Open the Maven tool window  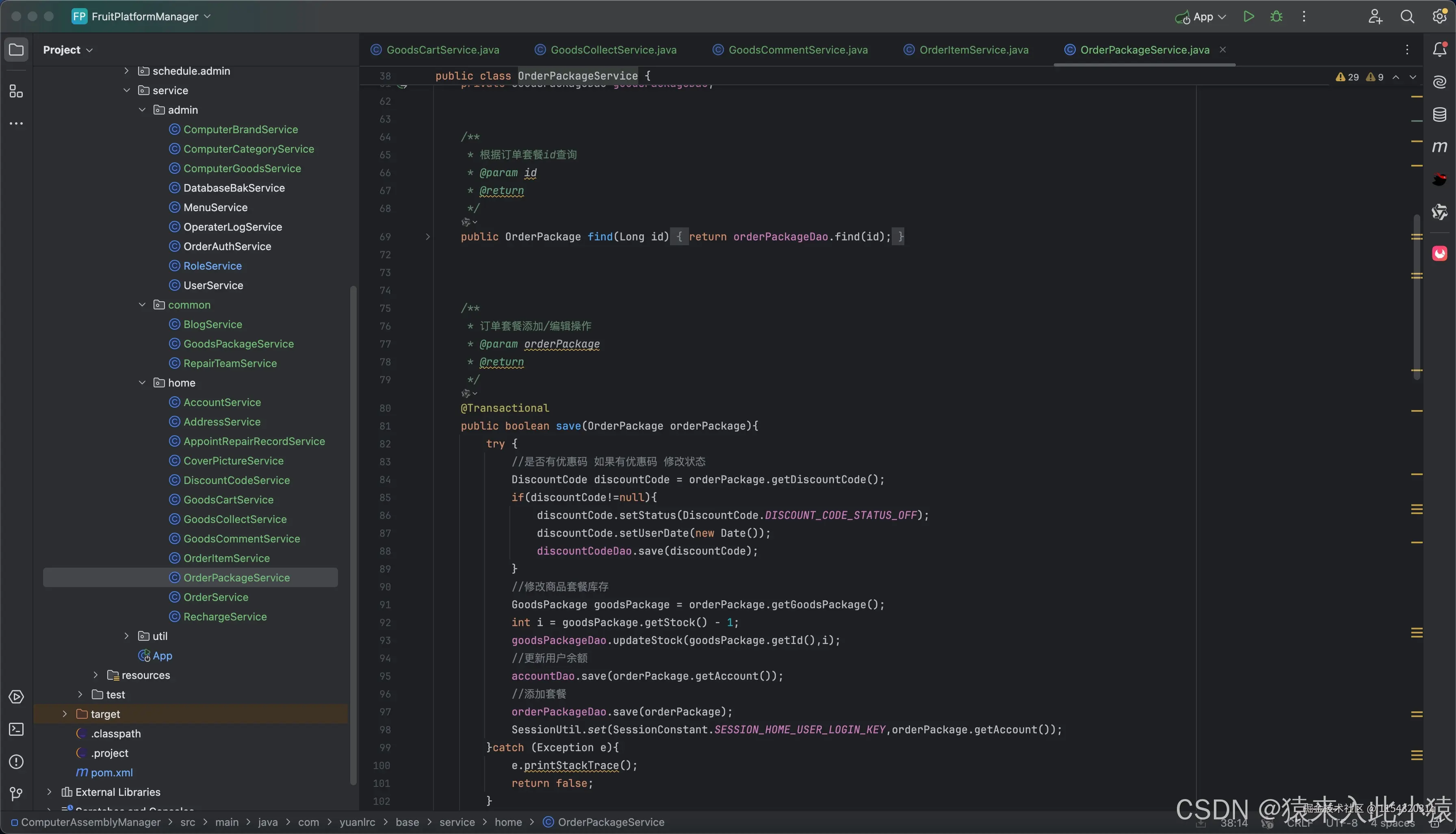(x=1439, y=147)
